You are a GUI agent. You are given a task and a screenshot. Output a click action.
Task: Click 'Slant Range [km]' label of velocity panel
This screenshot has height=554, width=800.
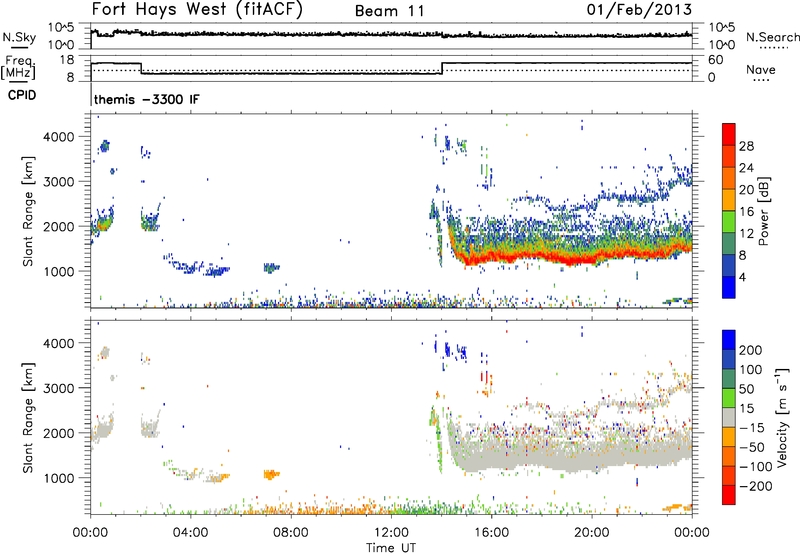[28, 417]
